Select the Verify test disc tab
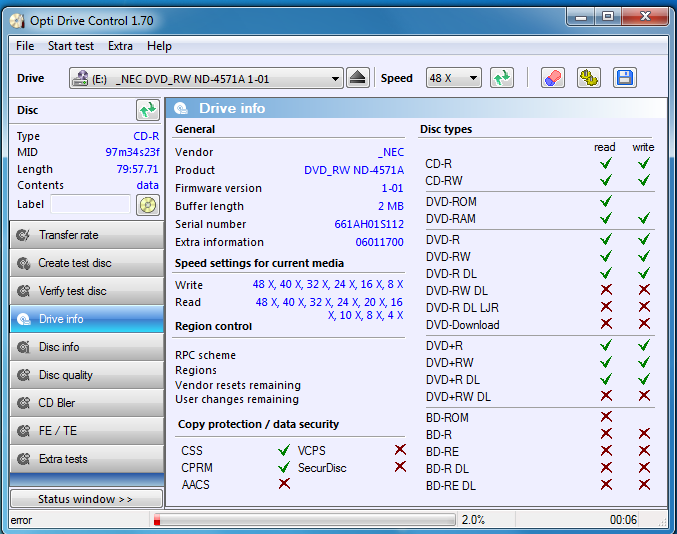 (x=87, y=291)
